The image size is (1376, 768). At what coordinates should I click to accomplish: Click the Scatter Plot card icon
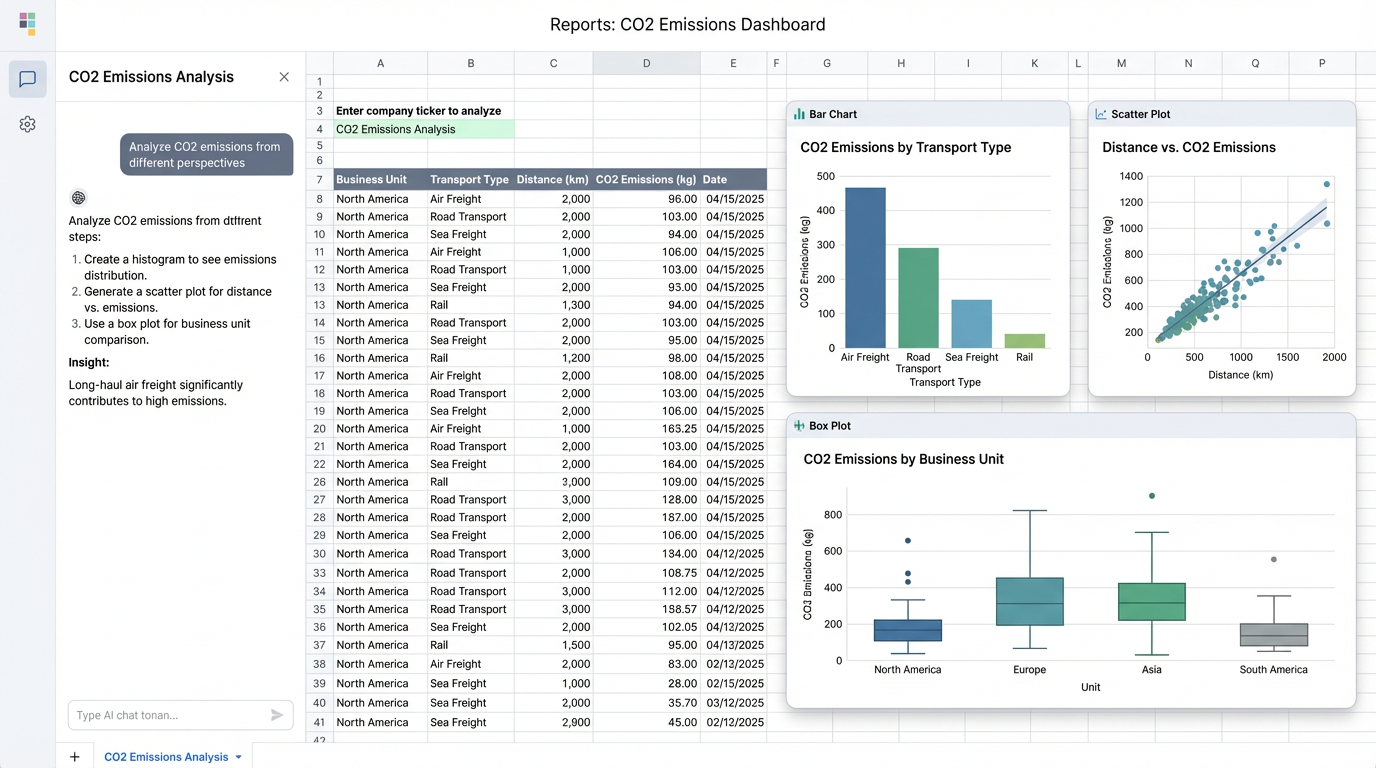point(1101,114)
